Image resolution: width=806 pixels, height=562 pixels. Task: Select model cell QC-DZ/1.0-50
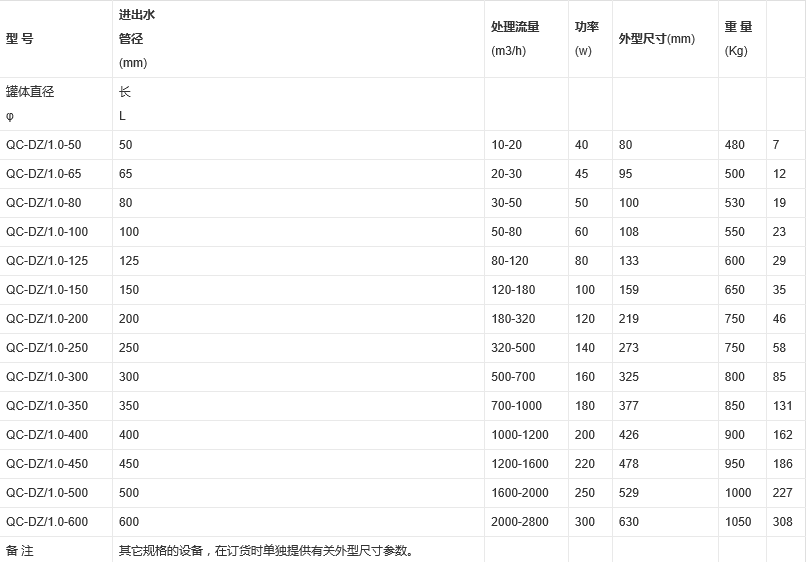[44, 145]
